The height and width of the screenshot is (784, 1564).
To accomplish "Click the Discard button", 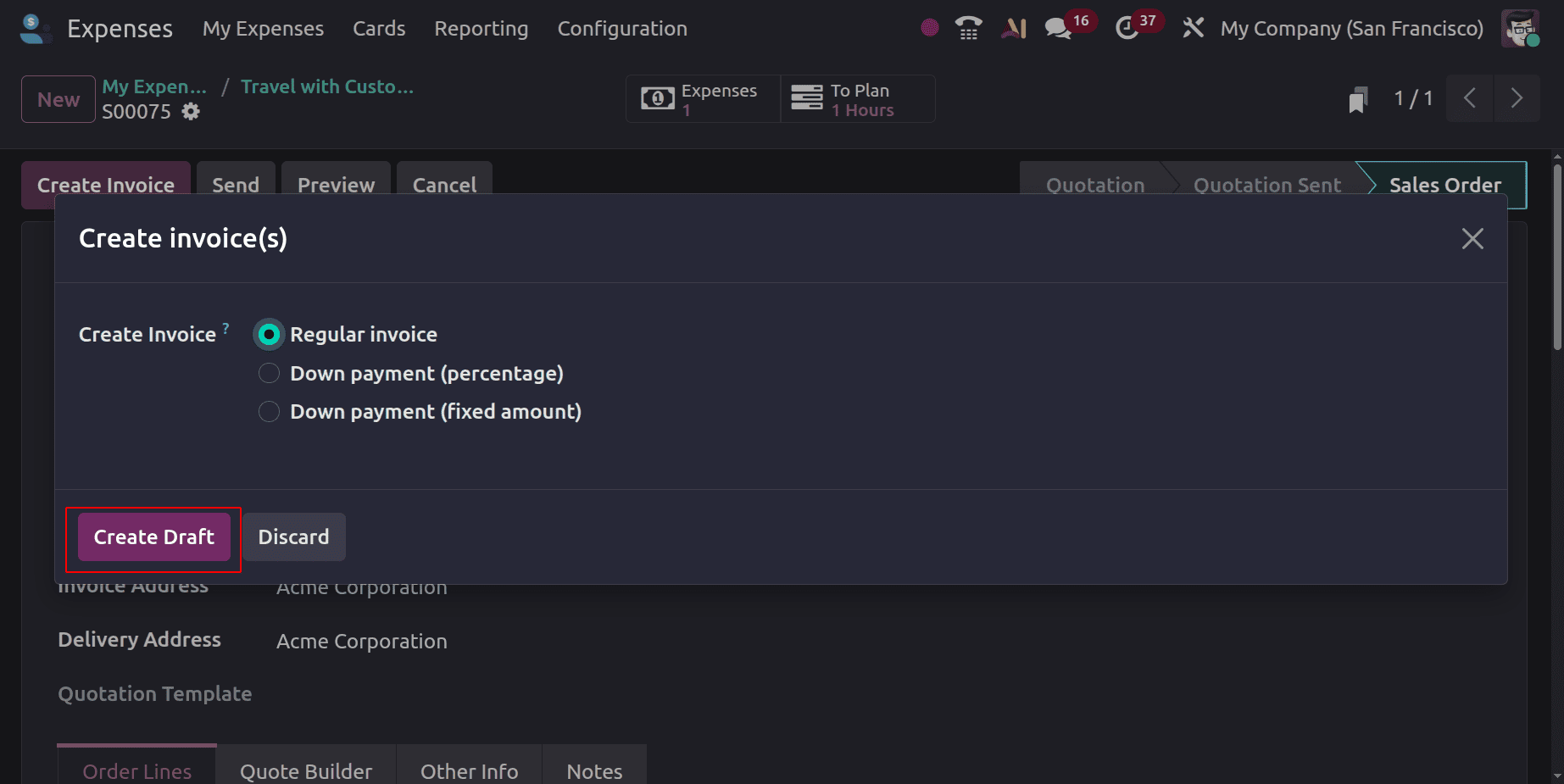I will [293, 537].
